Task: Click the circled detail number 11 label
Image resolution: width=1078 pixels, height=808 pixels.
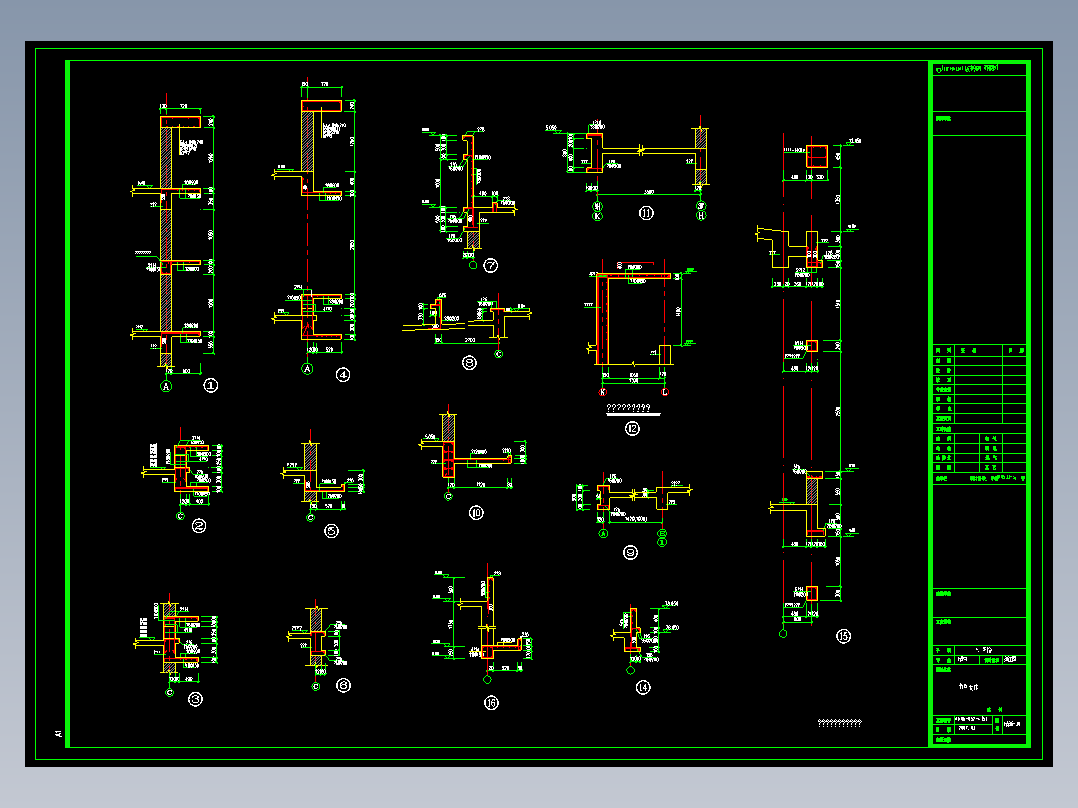Action: tap(646, 213)
